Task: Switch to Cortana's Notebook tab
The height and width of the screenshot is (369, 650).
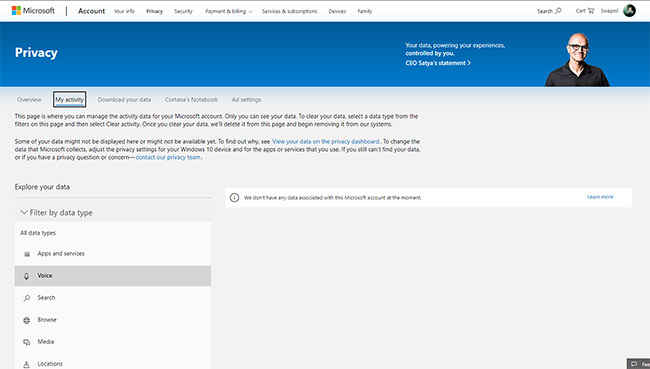Action: 191,100
